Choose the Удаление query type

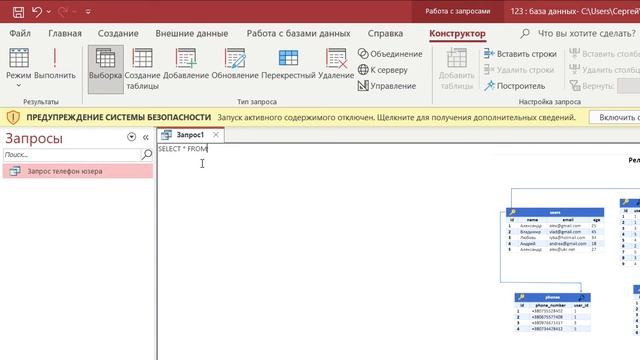[336, 64]
